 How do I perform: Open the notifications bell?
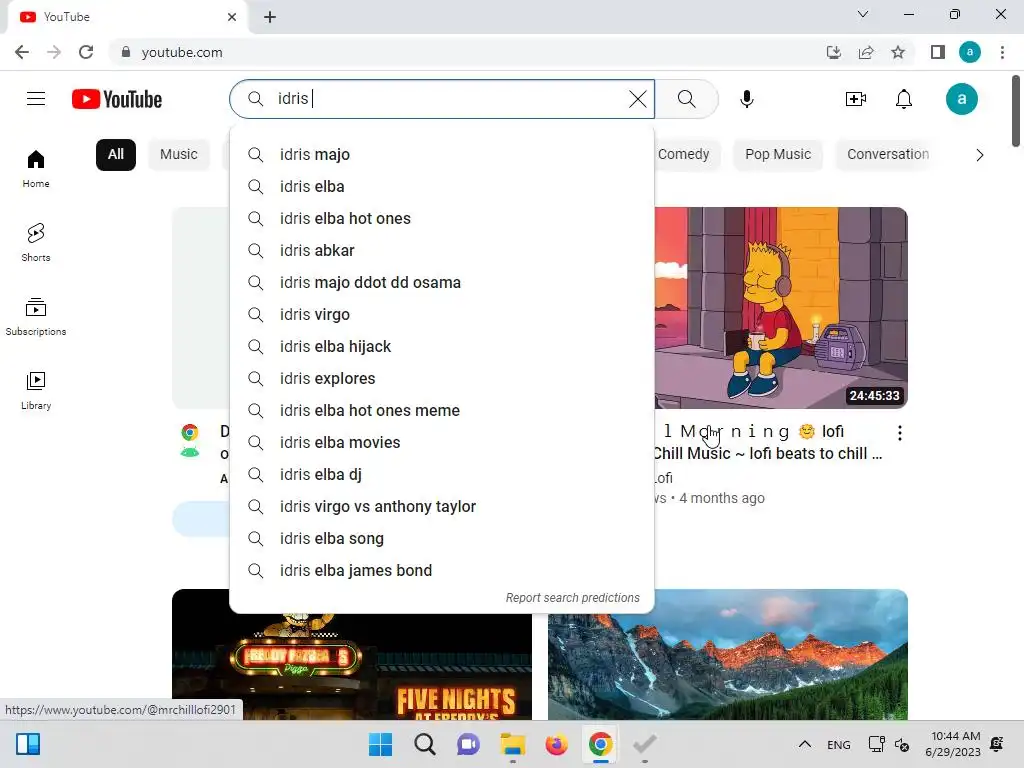904,99
